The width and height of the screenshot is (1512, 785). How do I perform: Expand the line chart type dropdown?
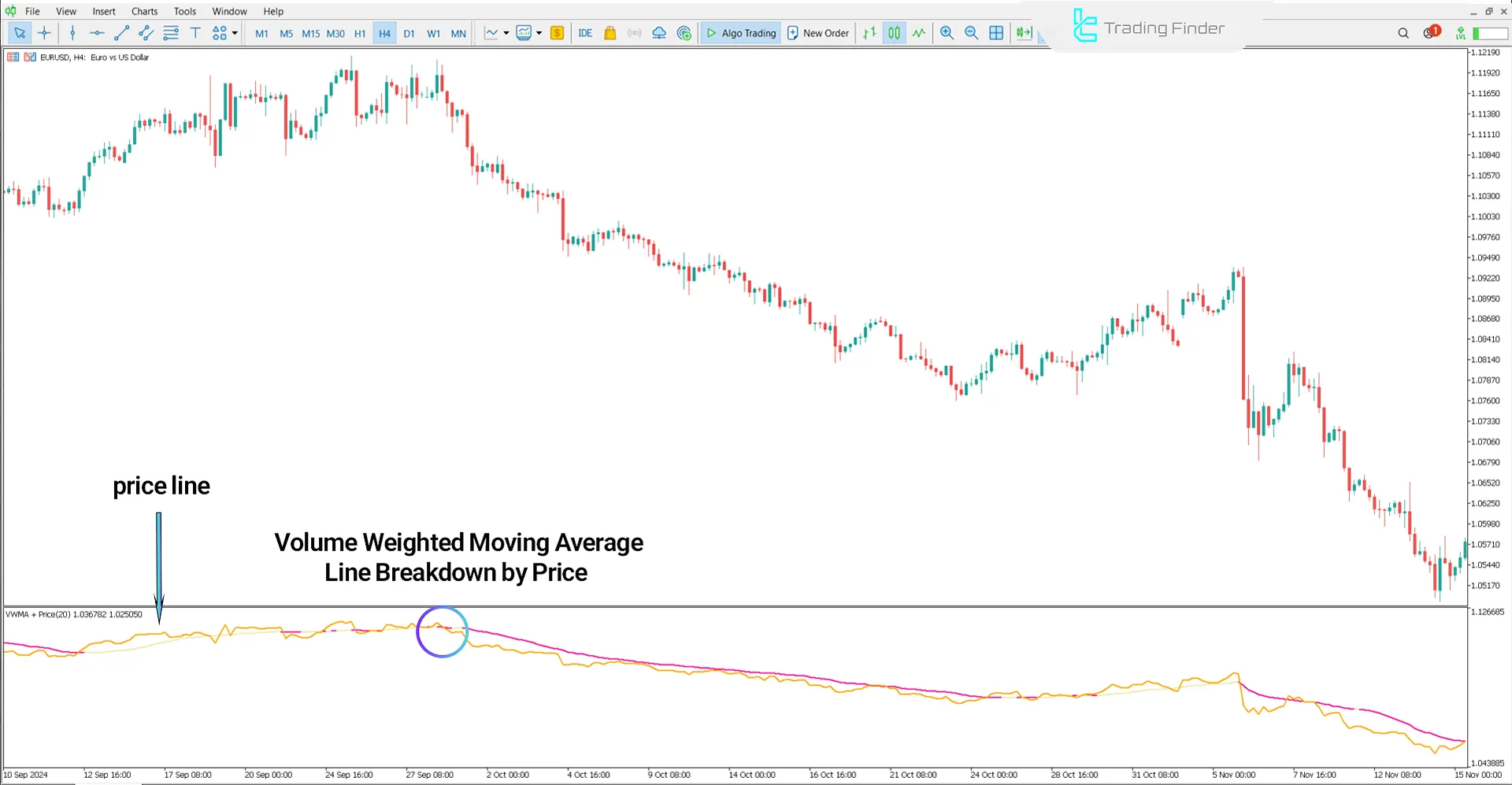506,33
